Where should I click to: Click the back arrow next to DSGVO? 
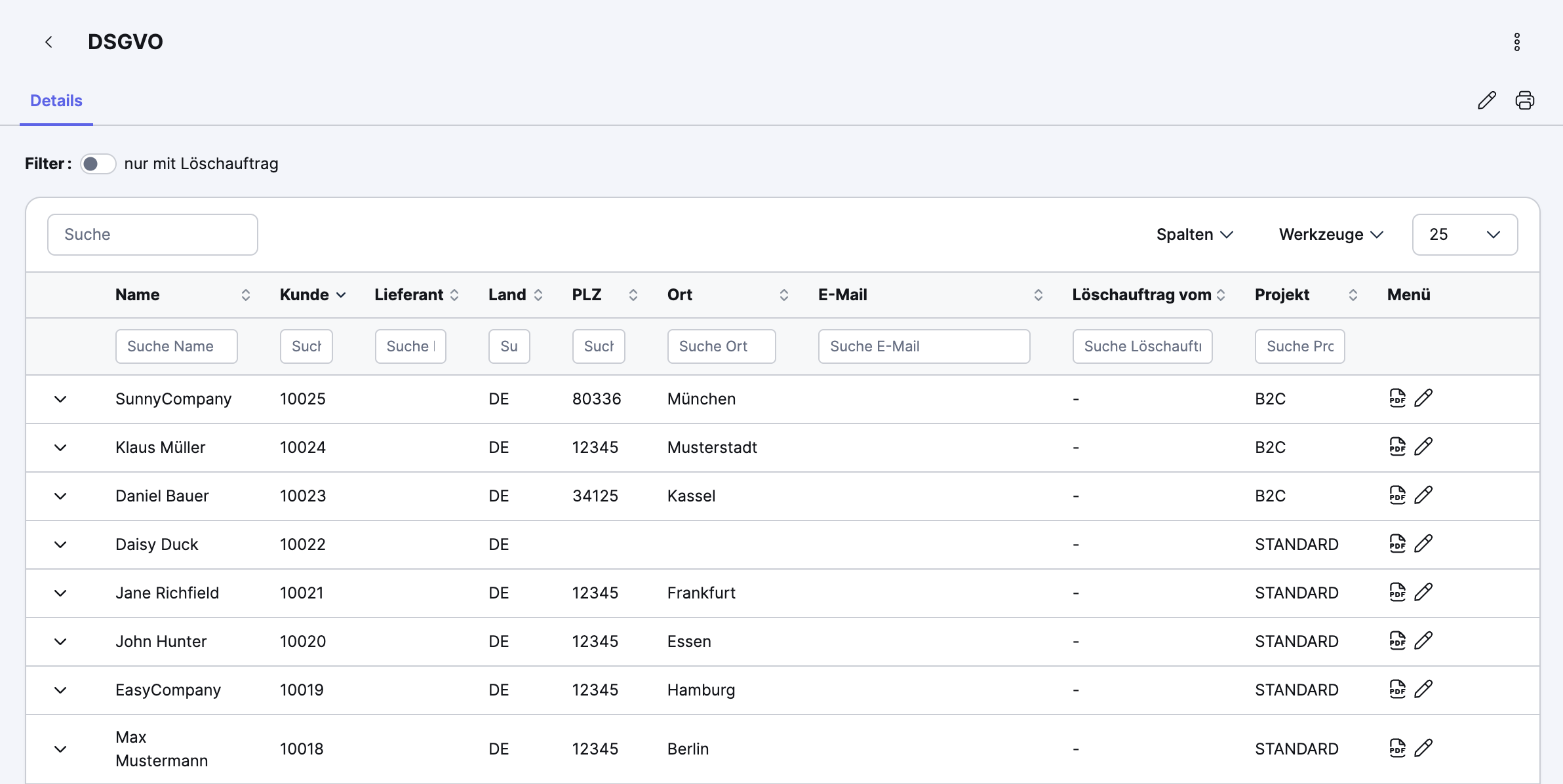point(49,42)
